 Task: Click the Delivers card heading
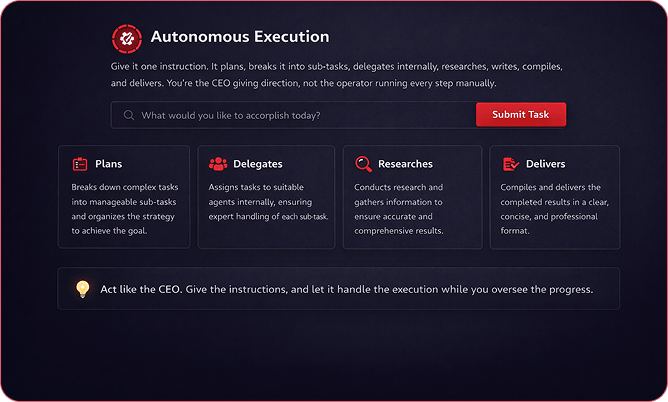point(545,164)
